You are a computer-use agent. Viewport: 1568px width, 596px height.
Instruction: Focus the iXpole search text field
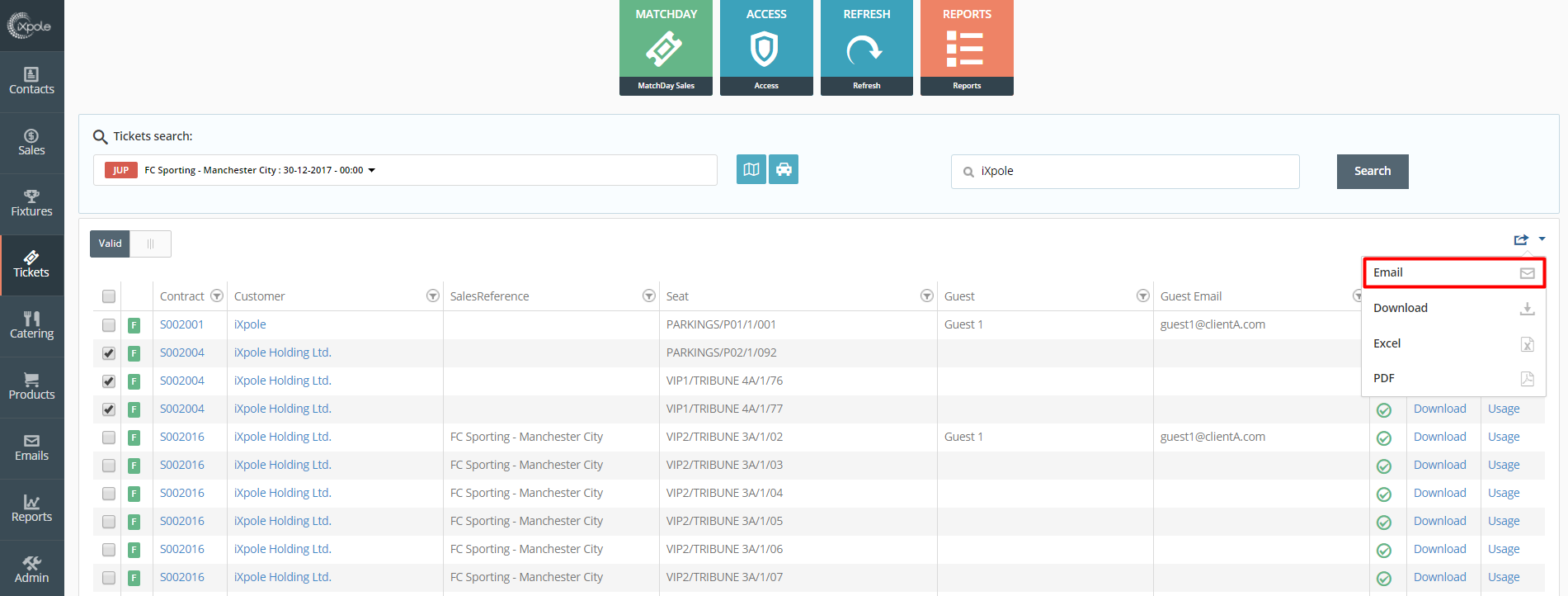coord(1125,171)
